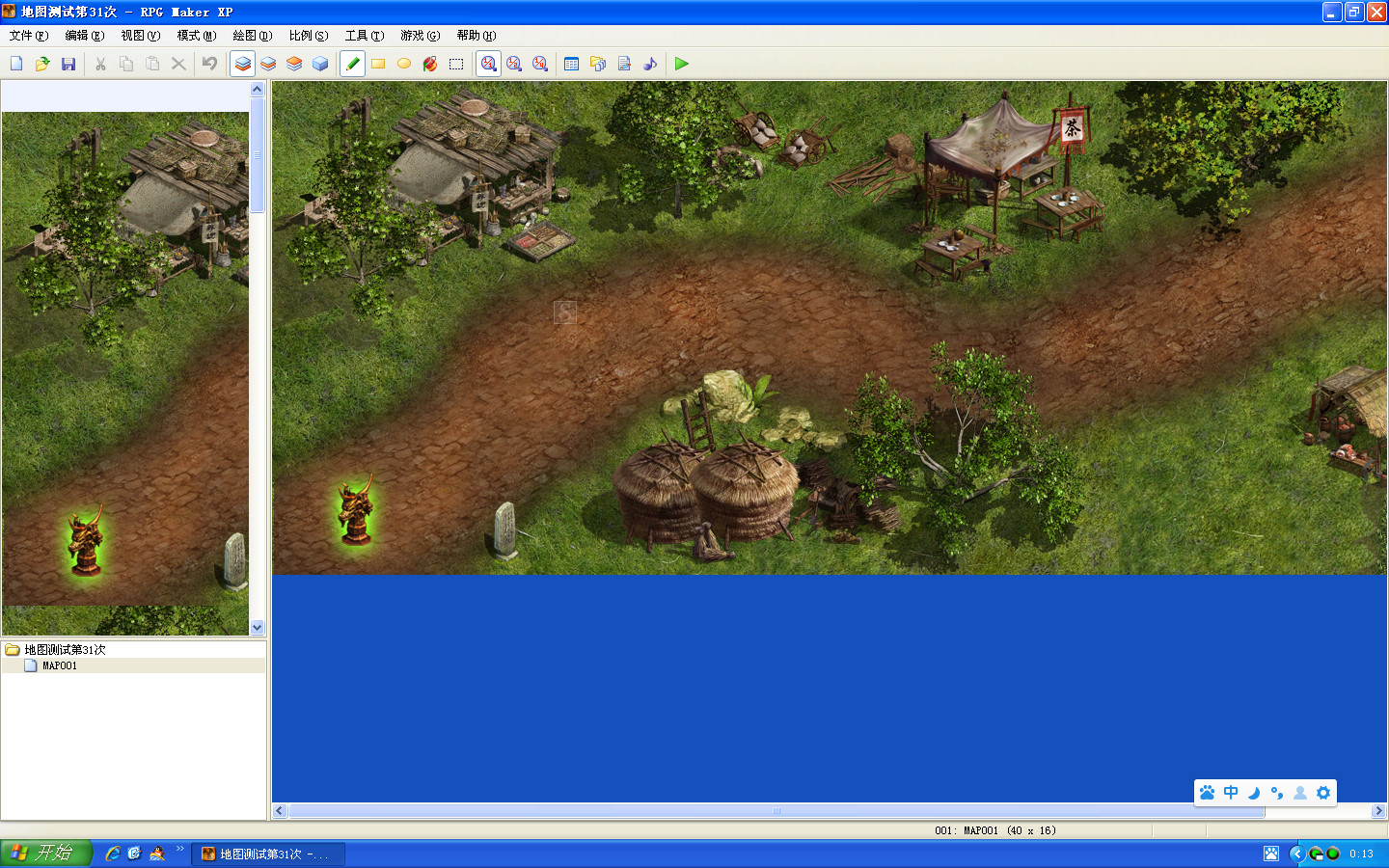
Task: Save the project with the floppy disk icon
Action: (x=68, y=64)
